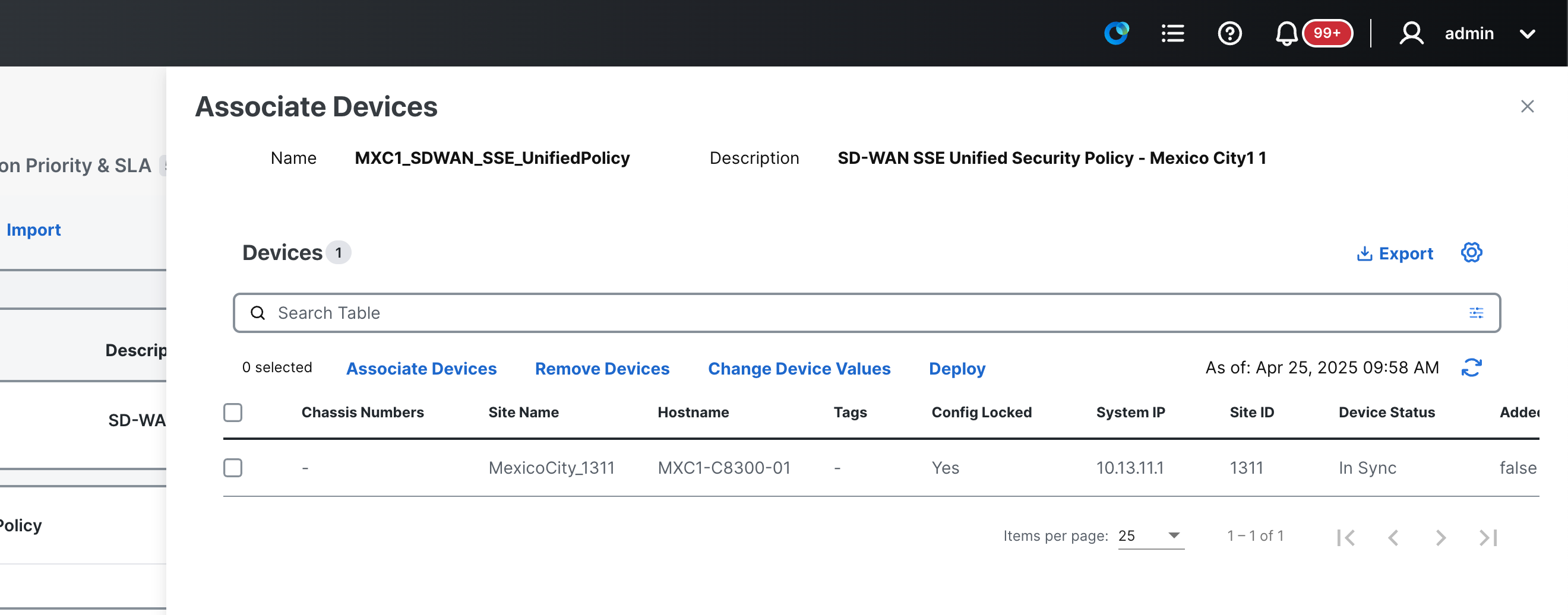Sort by Site Name column header
Image resolution: width=1568 pixels, height=615 pixels.
[523, 412]
